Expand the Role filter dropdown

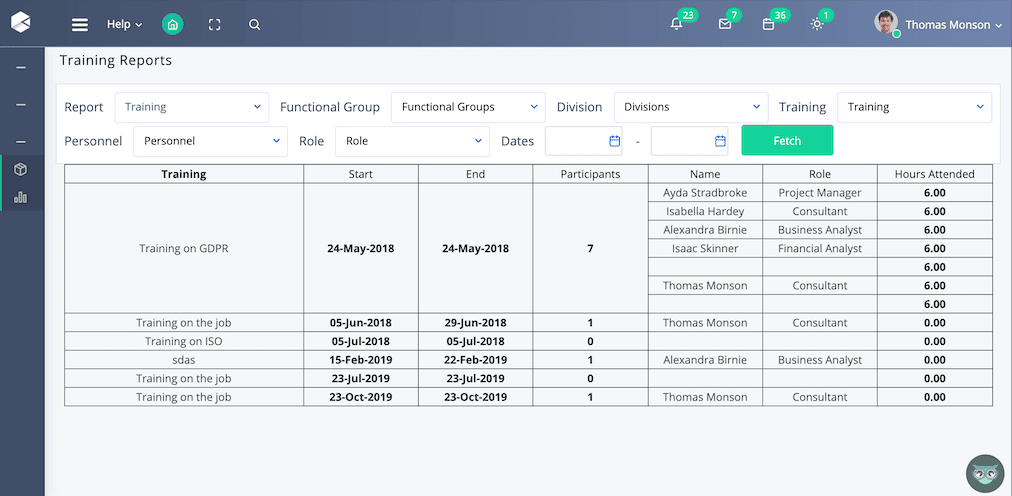(x=412, y=141)
